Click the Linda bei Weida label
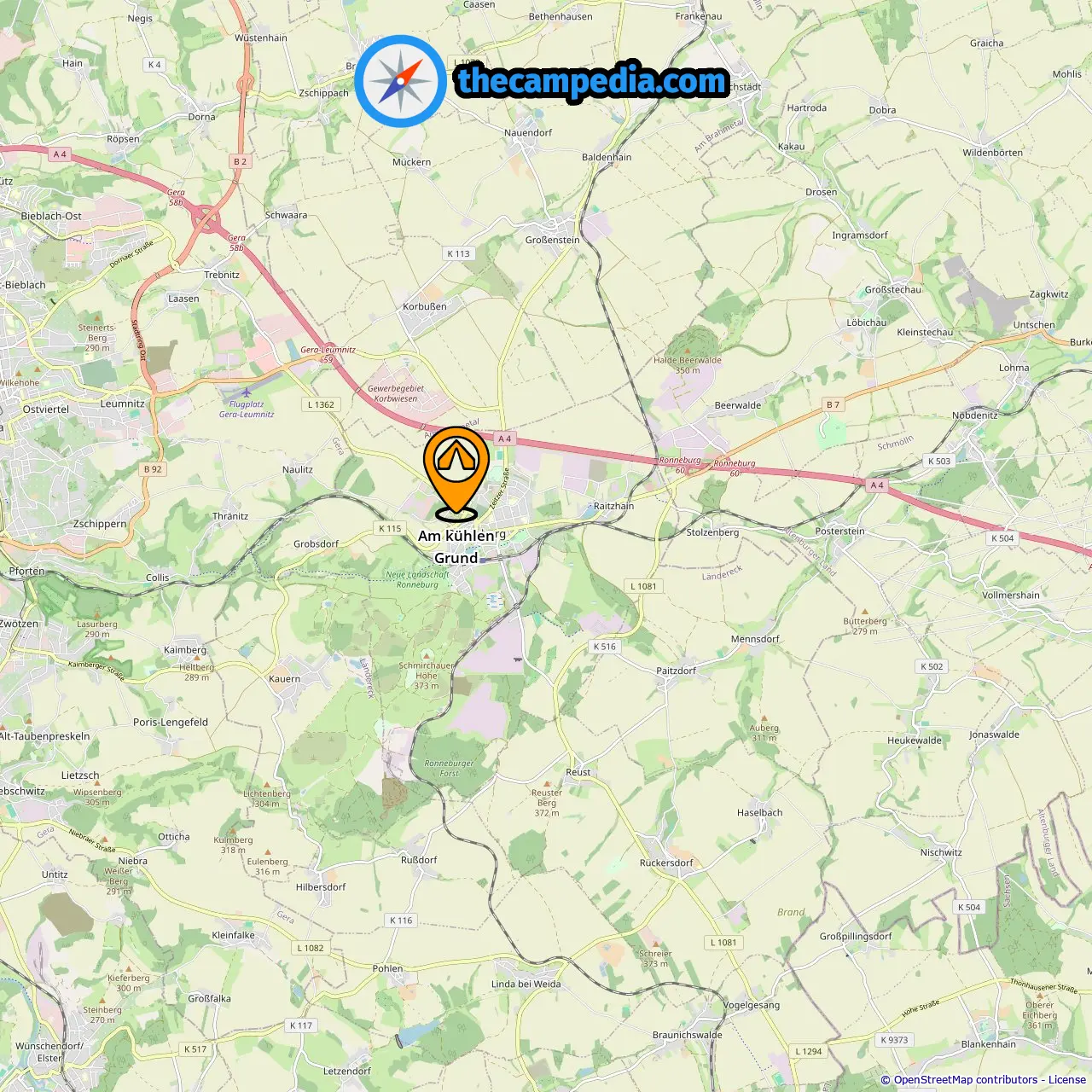This screenshot has height=1092, width=1092. [x=526, y=984]
